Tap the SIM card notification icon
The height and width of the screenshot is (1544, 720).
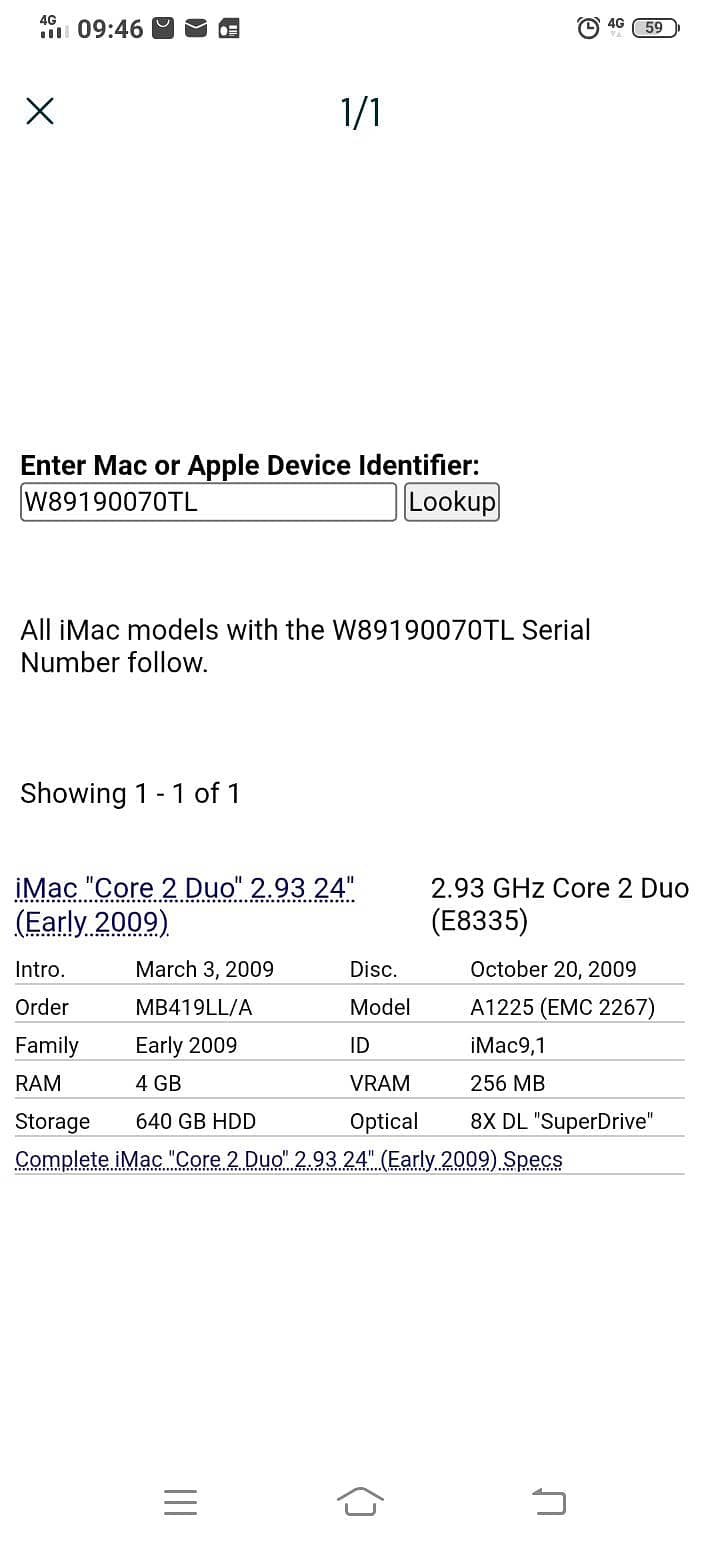[228, 29]
